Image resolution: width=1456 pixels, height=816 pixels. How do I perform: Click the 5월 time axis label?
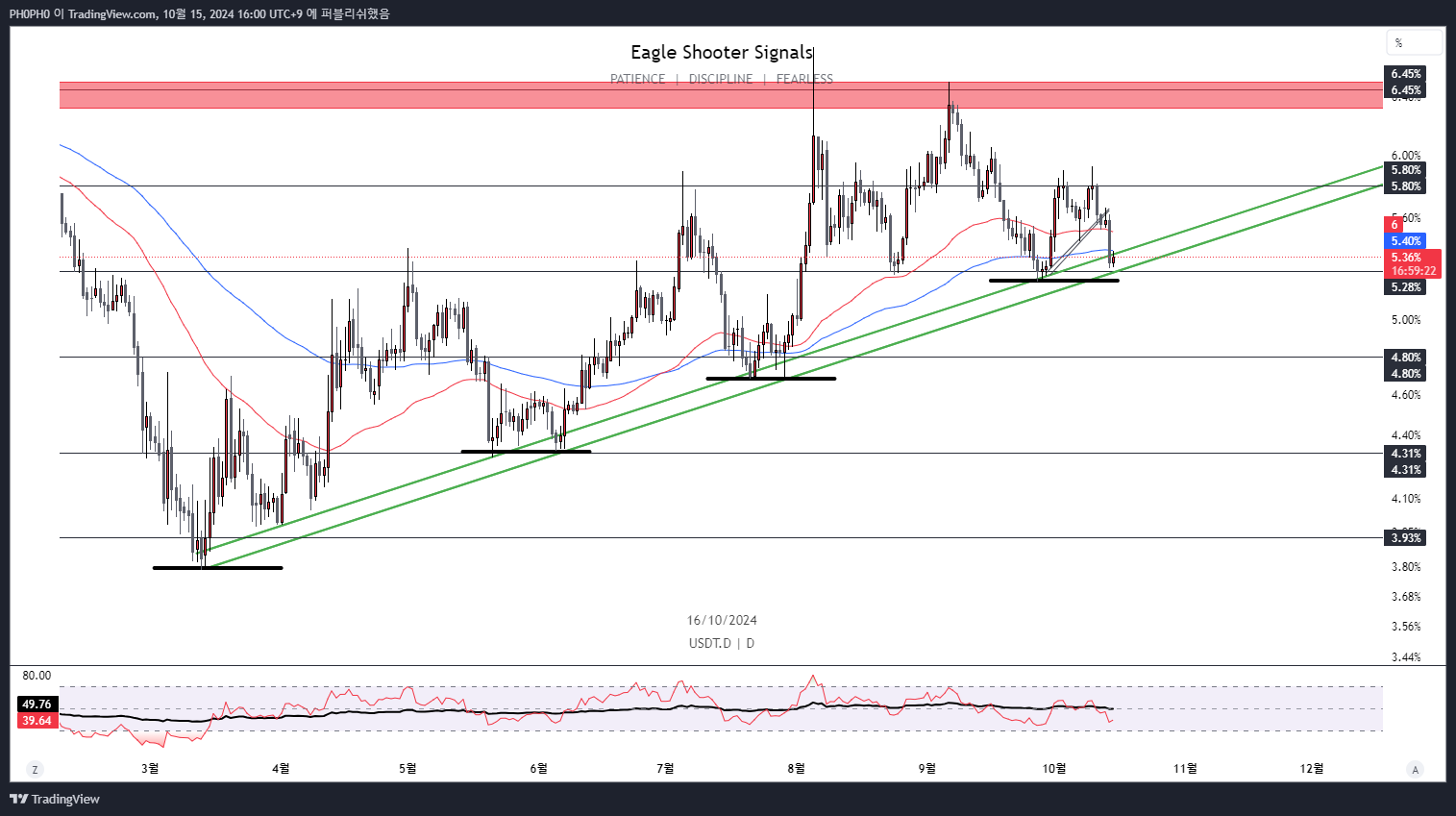pos(408,768)
